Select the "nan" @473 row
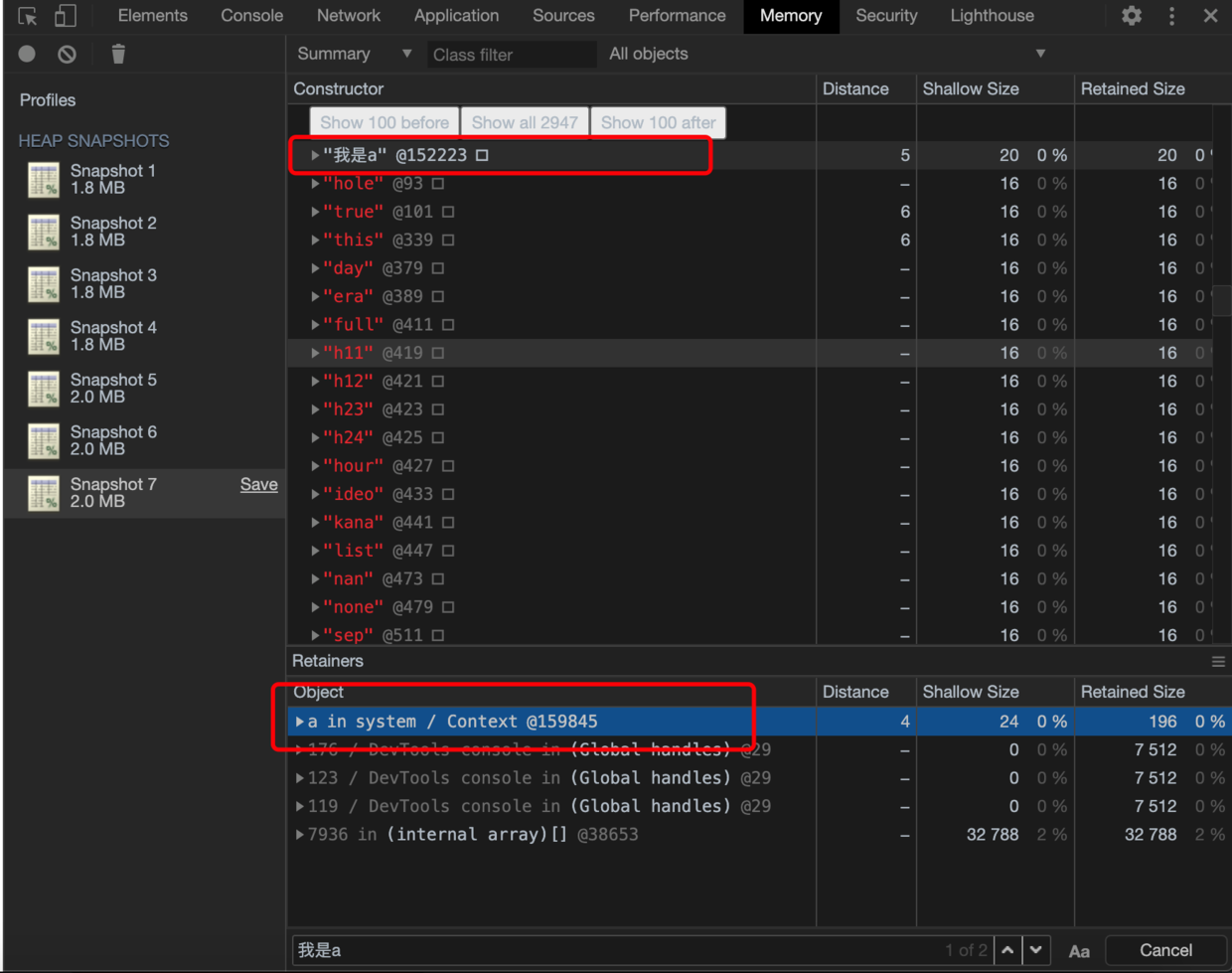Screen dimensions: 1232x973 750,578
